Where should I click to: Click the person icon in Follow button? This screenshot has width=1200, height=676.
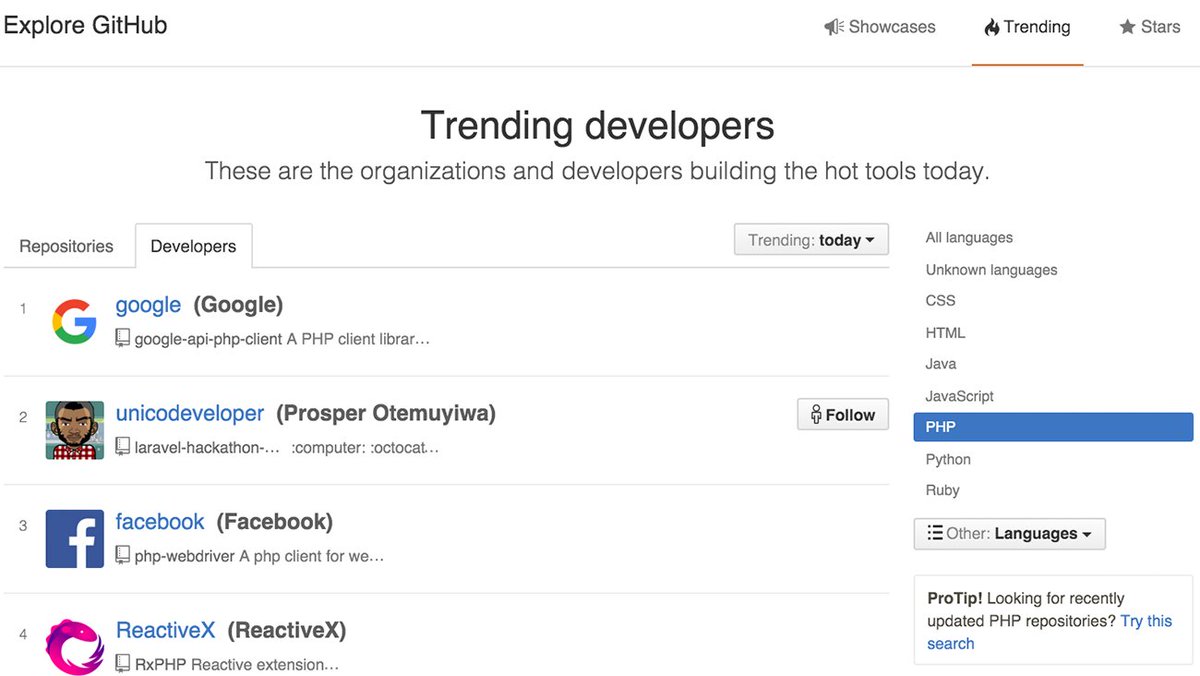click(816, 415)
